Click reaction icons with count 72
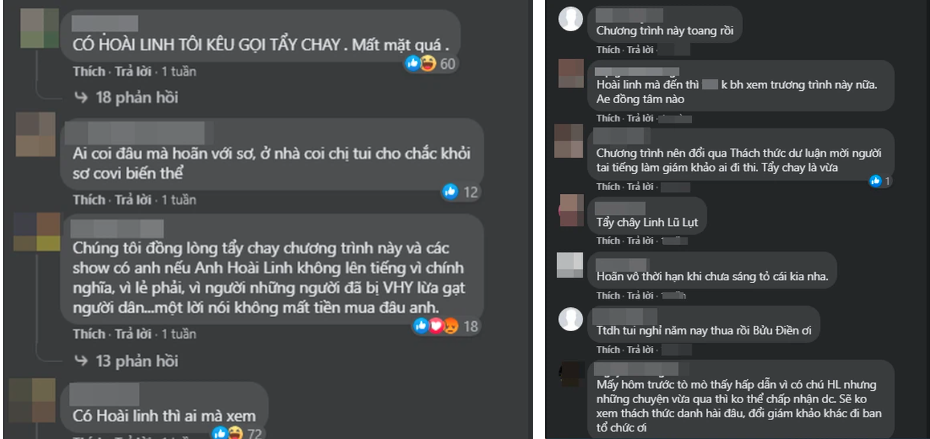 (228, 433)
